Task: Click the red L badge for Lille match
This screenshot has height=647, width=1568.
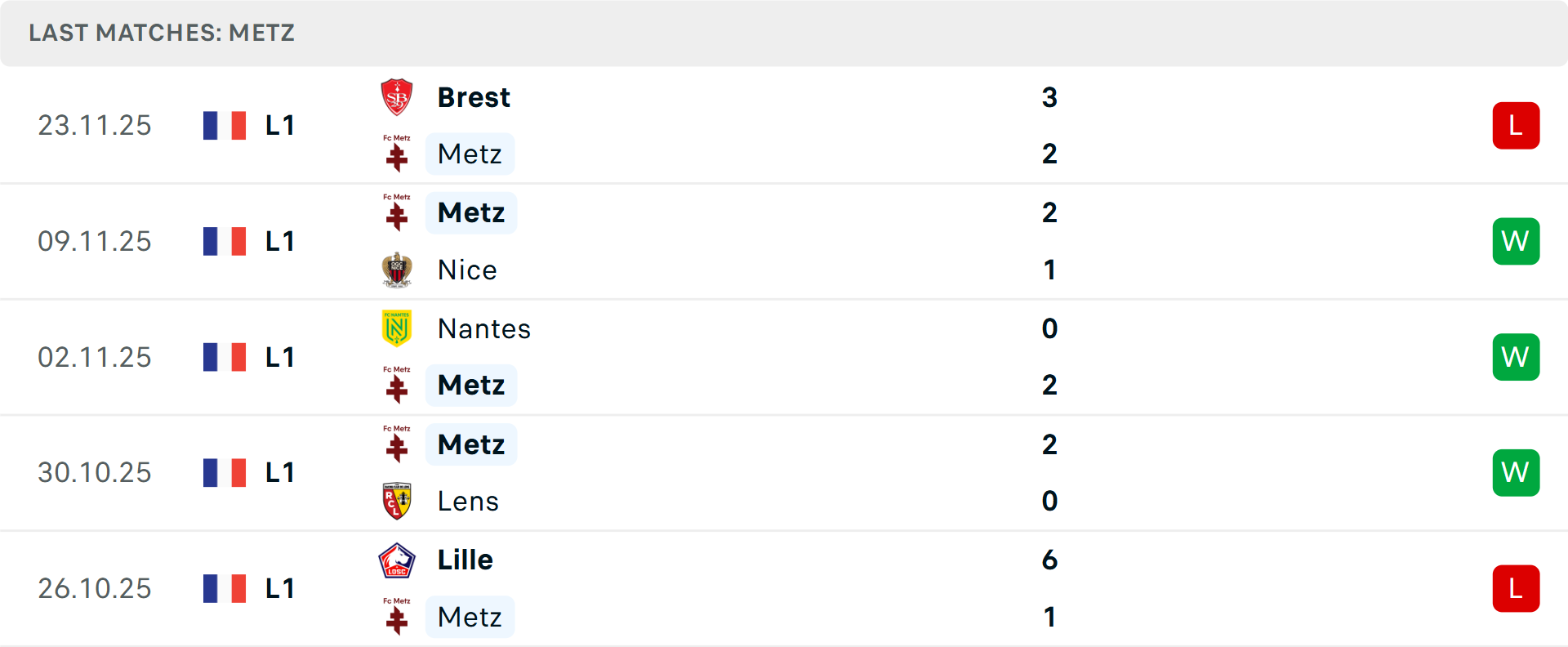Action: [1516, 588]
